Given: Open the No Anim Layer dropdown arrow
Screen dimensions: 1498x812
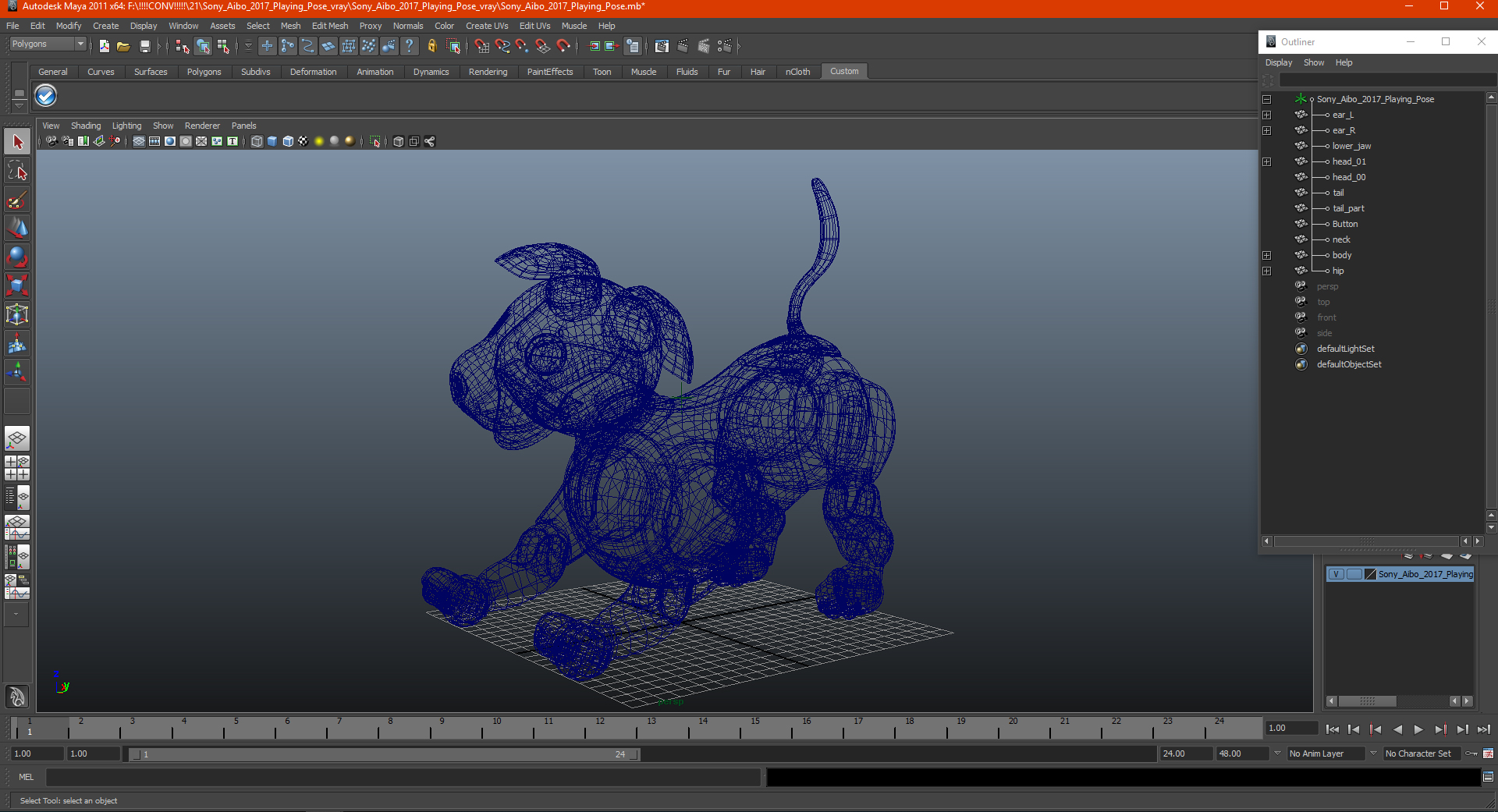Looking at the screenshot, I should tap(1277, 753).
